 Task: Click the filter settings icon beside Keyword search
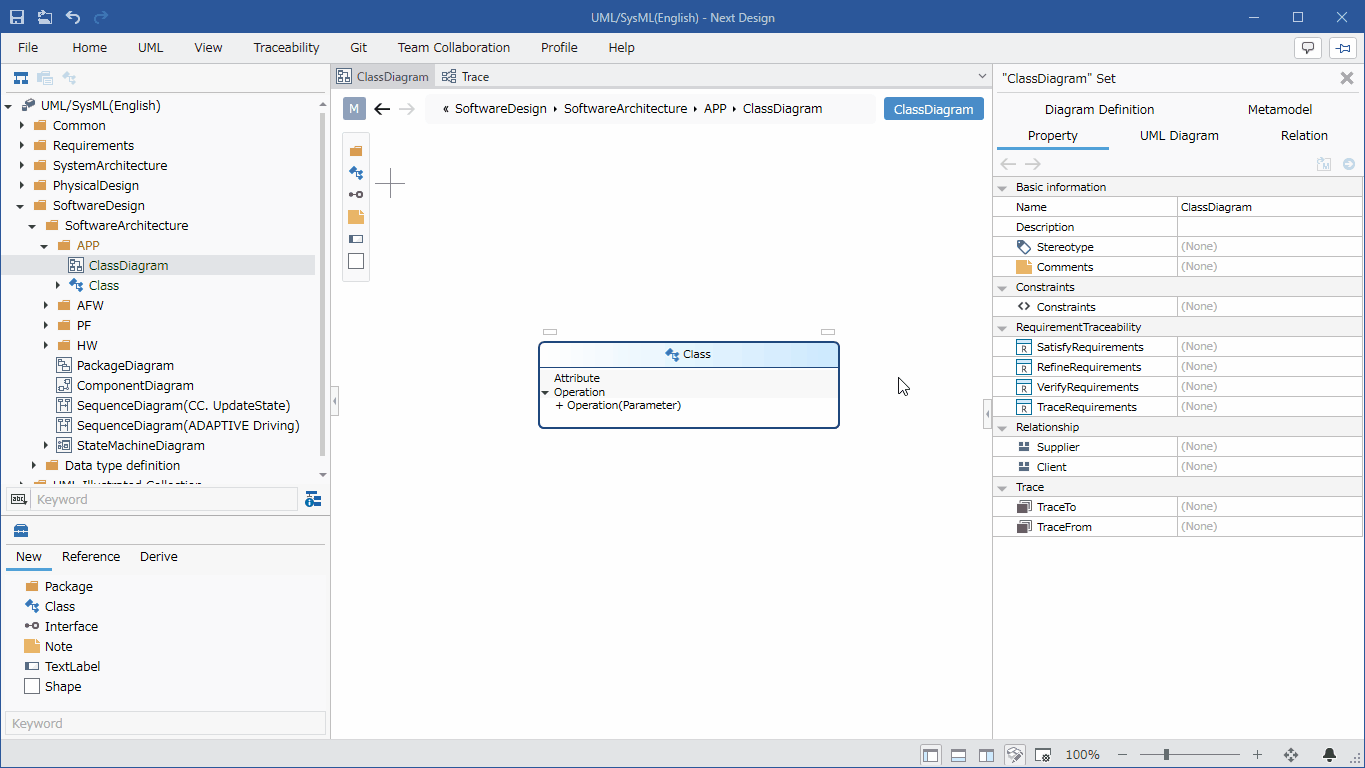coord(313,499)
